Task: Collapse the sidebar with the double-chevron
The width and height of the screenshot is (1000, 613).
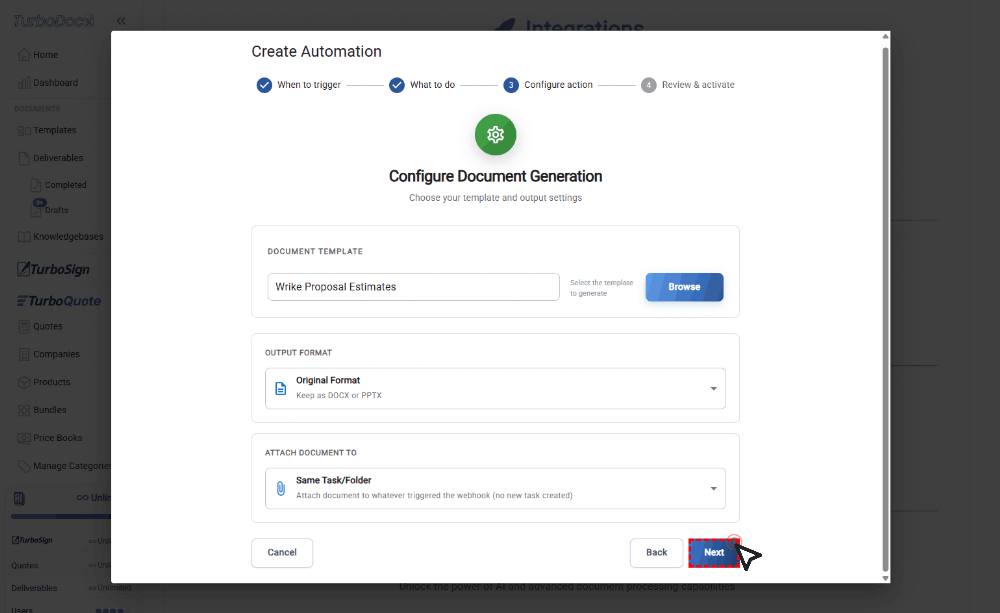Action: tap(121, 20)
